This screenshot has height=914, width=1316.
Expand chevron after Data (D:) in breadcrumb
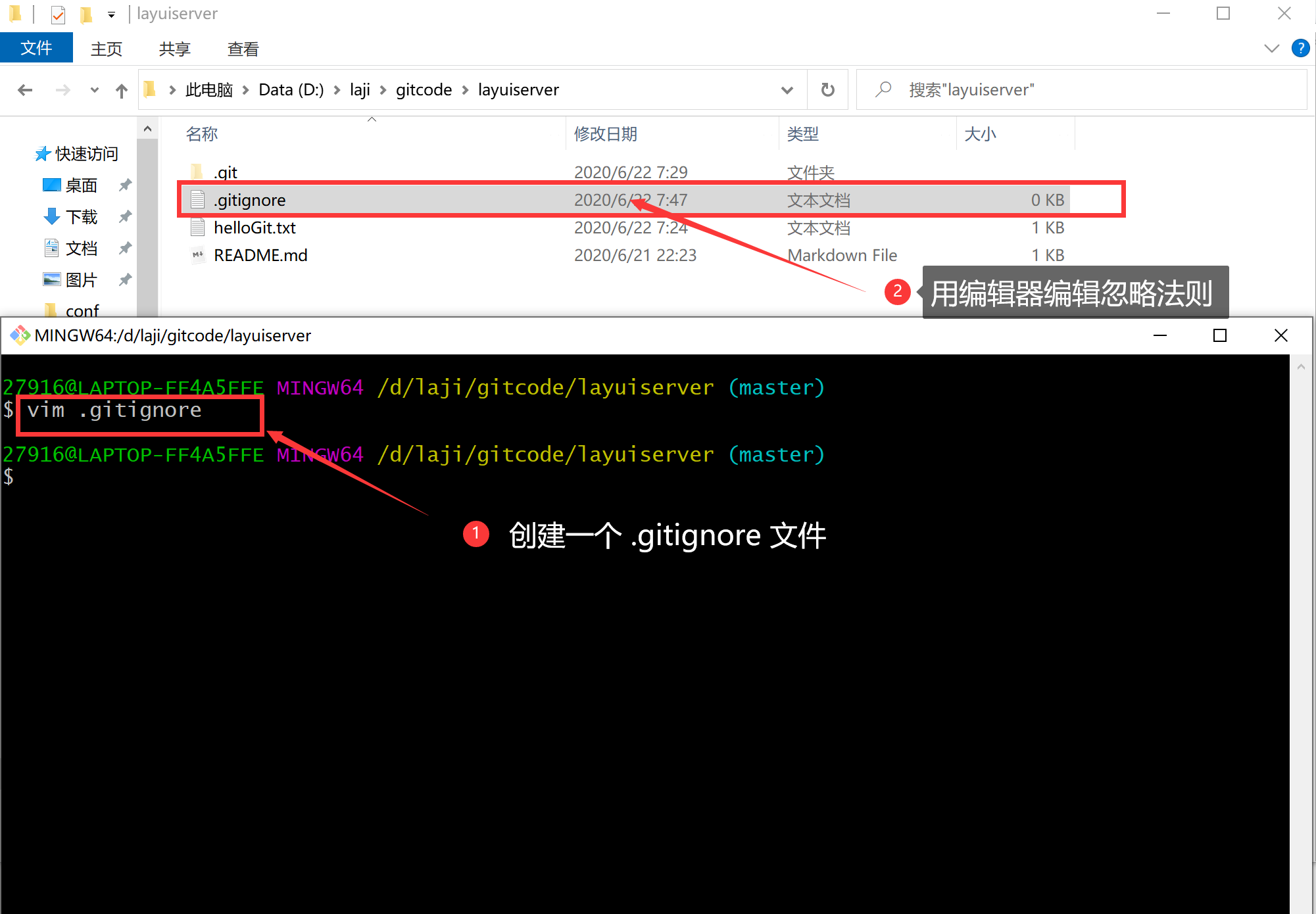point(337,90)
